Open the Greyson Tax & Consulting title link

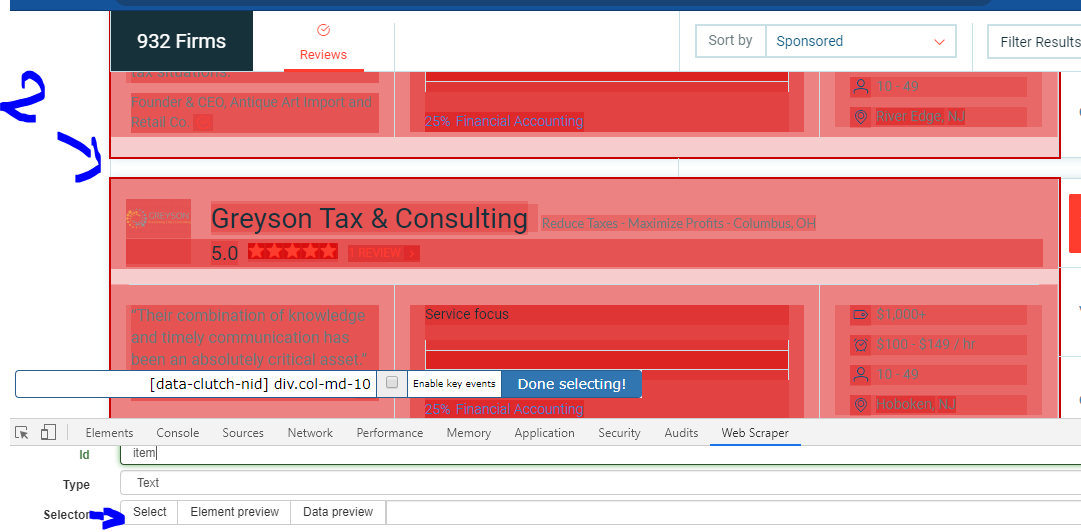point(370,218)
